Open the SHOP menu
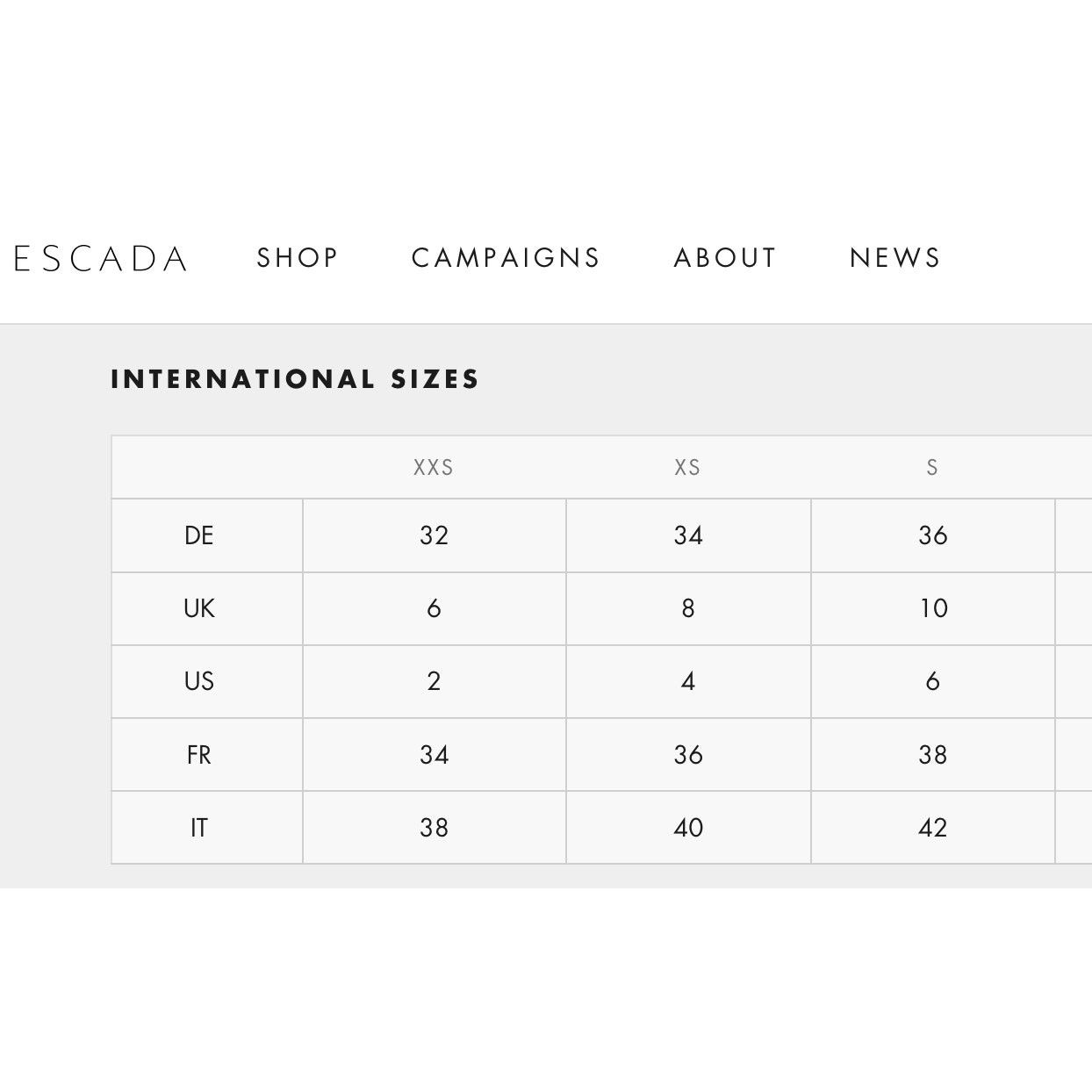Viewport: 1092px width, 1092px height. pyautogui.click(x=298, y=257)
